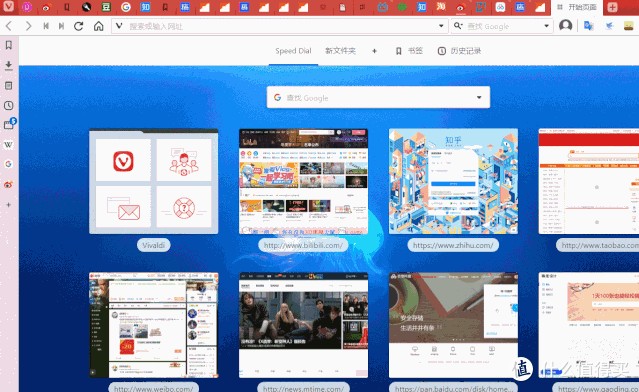The width and height of the screenshot is (639, 392).
Task: Open the Bilibili speed dial thumbnail
Action: 303,181
